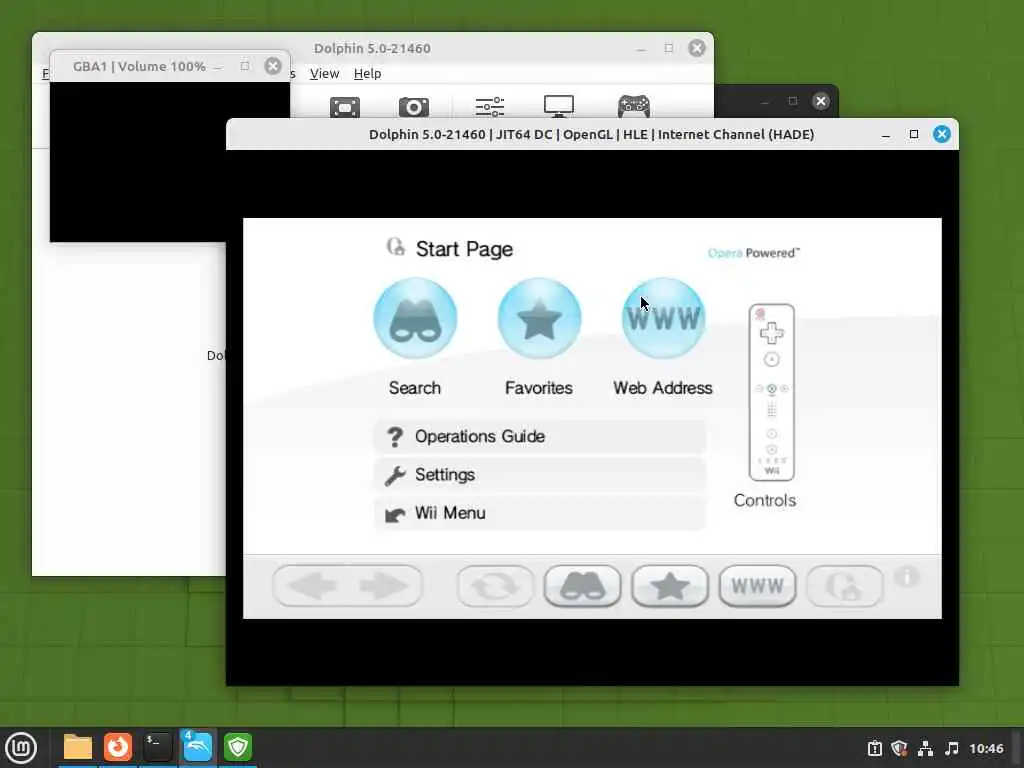This screenshot has height=768, width=1024.
Task: Minimize the GBA1 window
Action: [218, 67]
